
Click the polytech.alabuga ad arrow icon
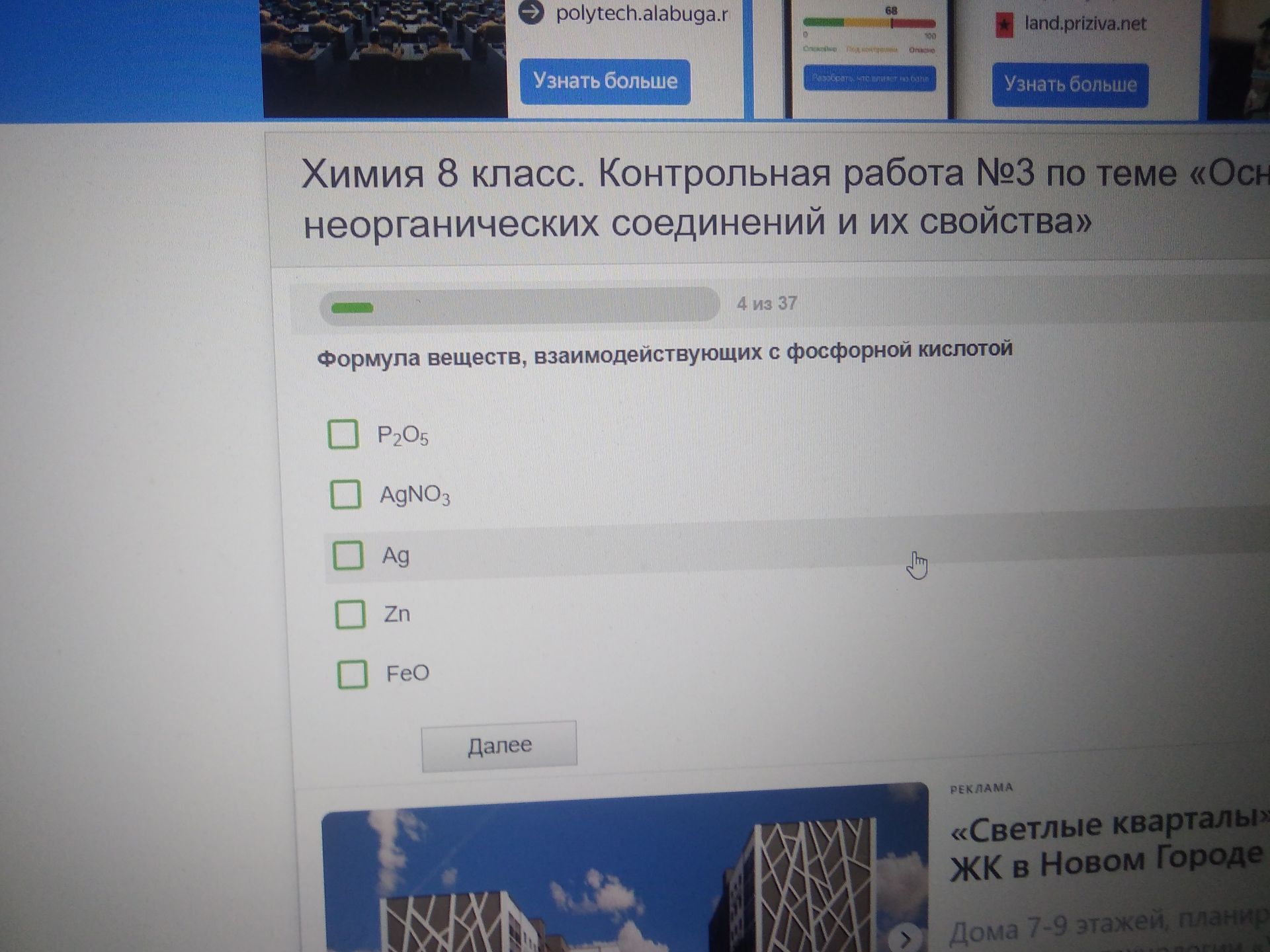[x=530, y=12]
